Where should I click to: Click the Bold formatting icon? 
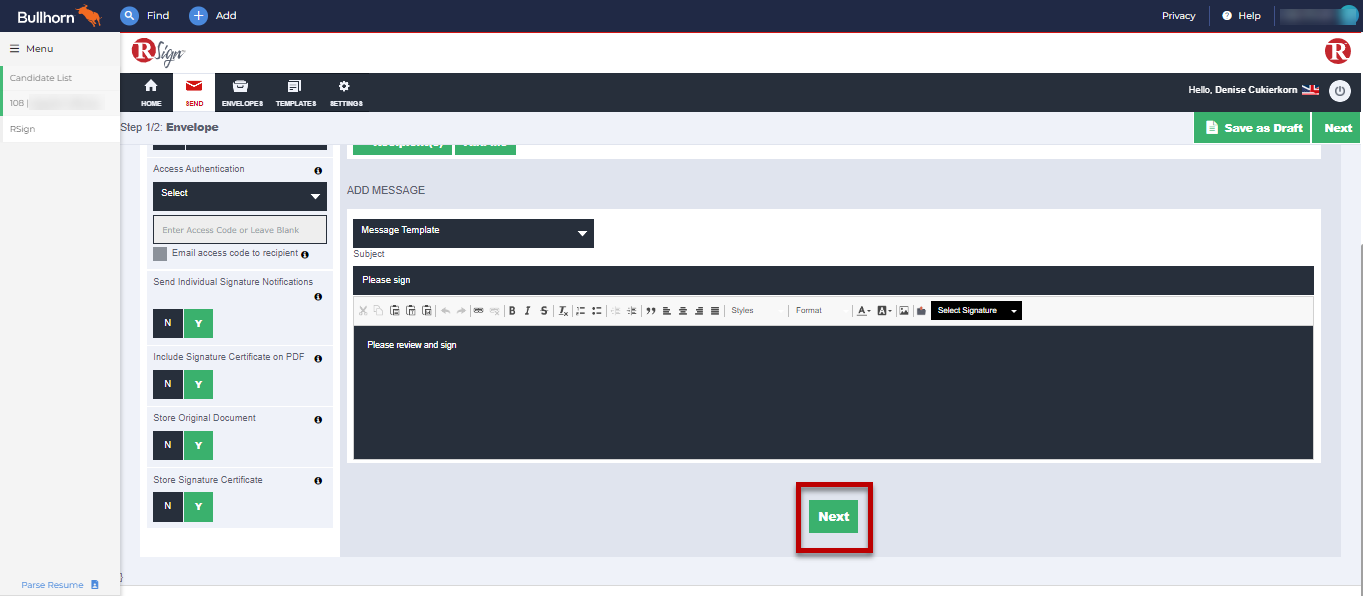512,311
